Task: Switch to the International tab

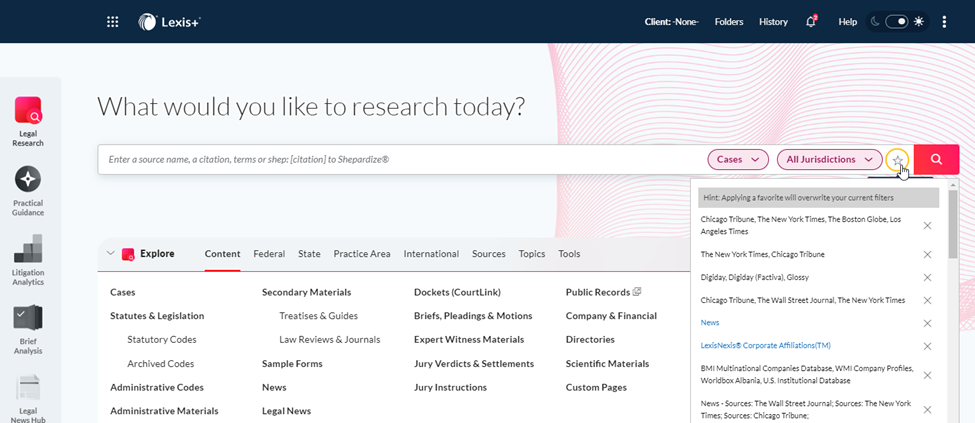Action: 431,254
